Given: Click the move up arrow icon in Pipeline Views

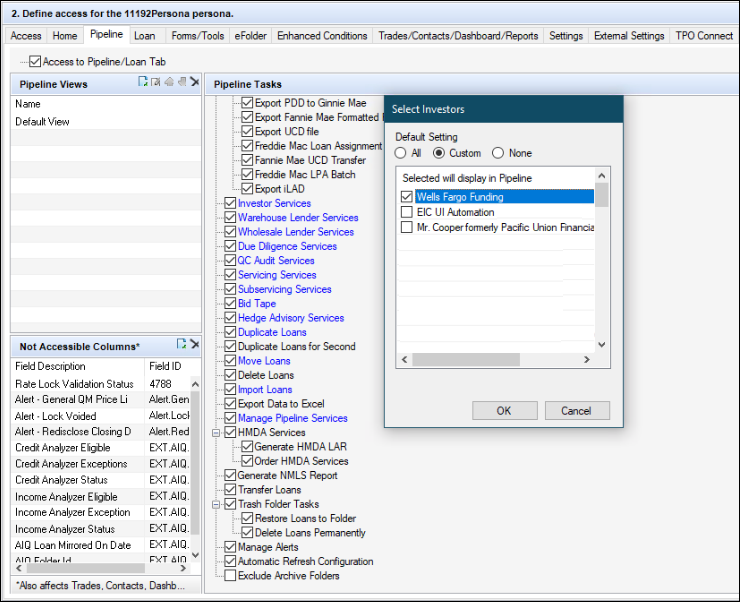Looking at the screenshot, I should point(169,83).
